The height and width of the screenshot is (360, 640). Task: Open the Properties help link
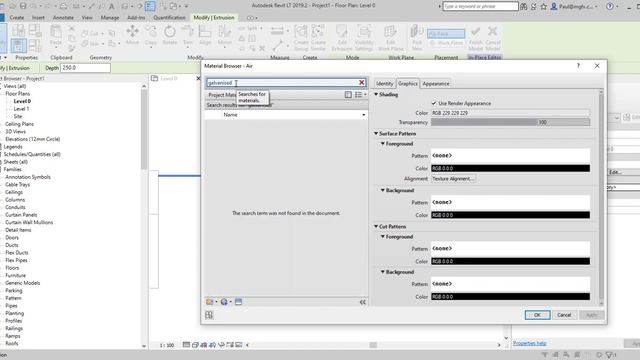tap(529, 343)
